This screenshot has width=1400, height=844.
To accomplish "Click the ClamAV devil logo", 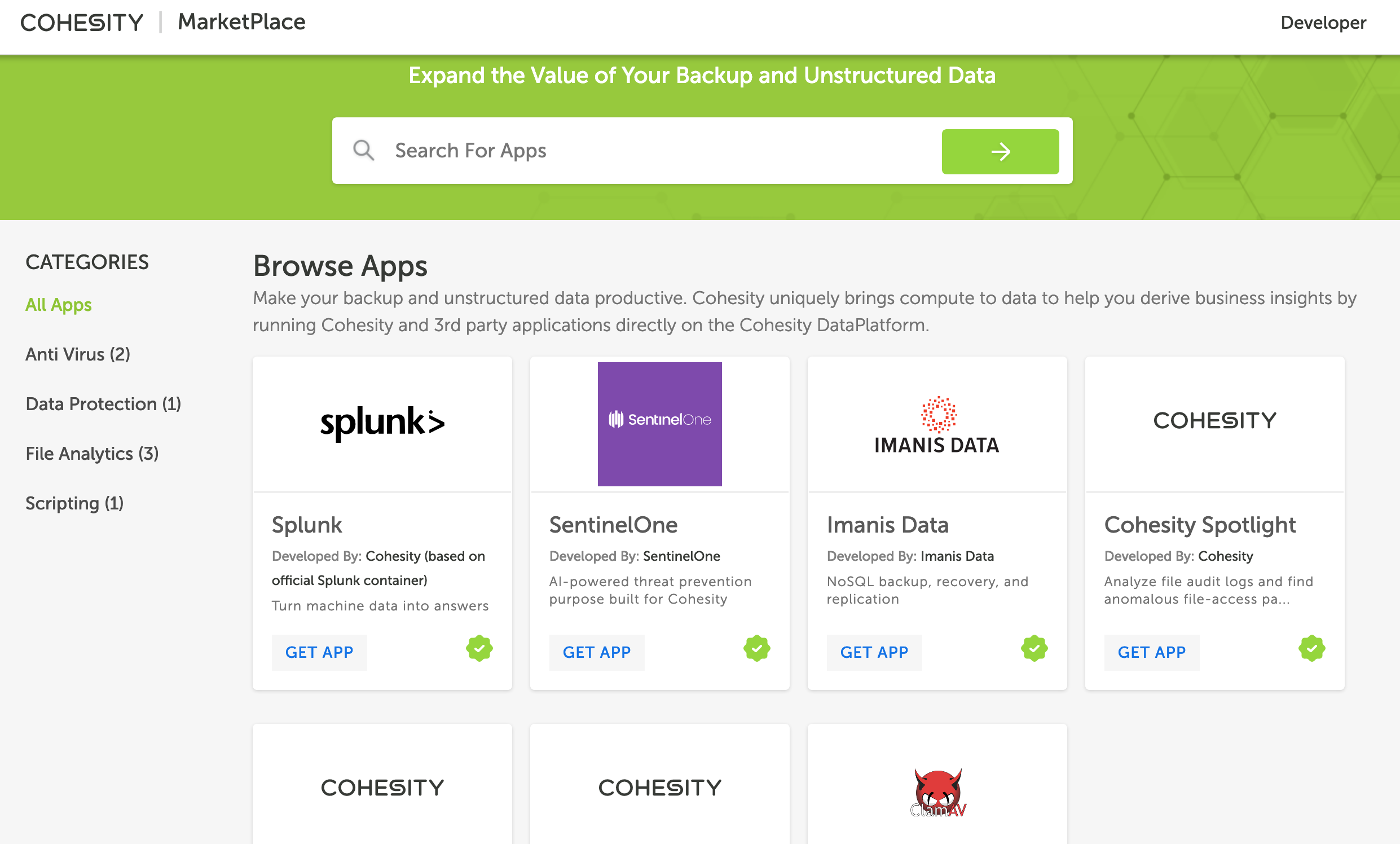I will point(936,792).
